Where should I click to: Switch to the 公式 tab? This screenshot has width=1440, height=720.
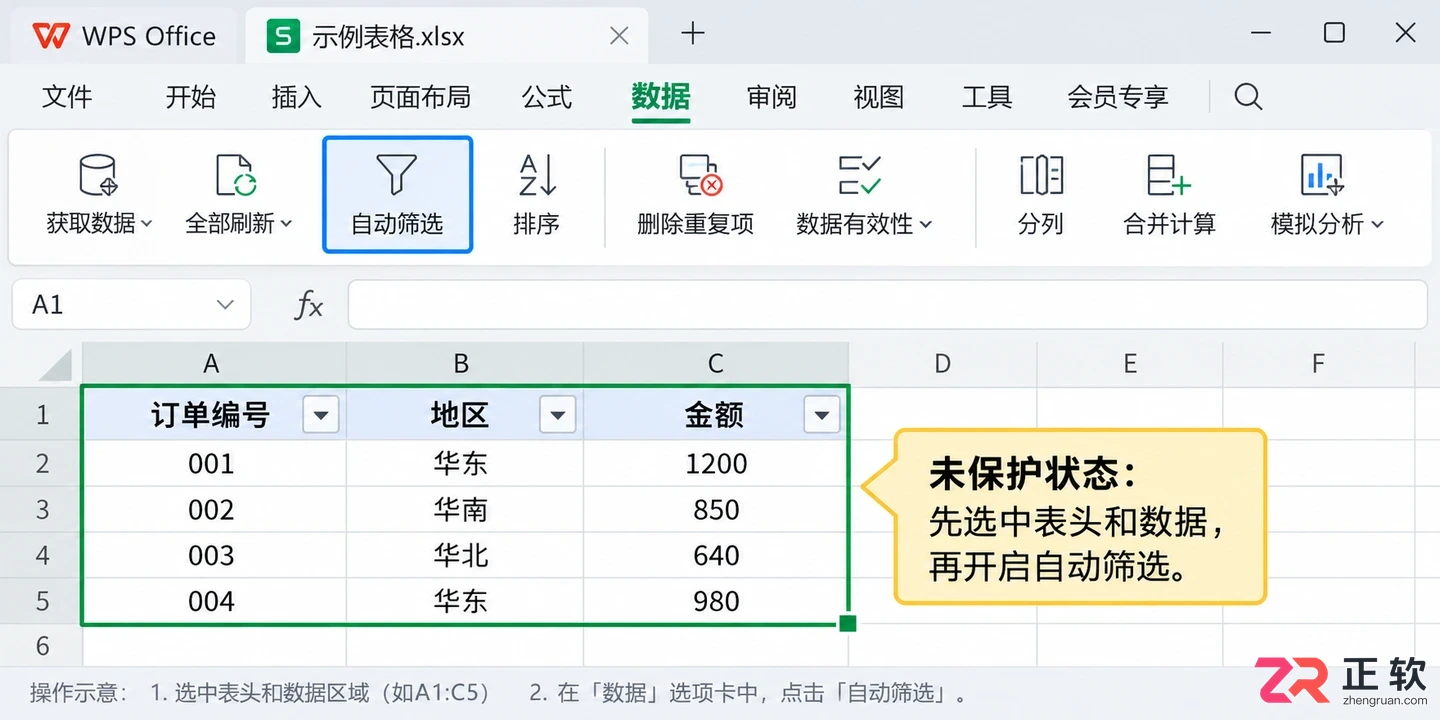[547, 97]
